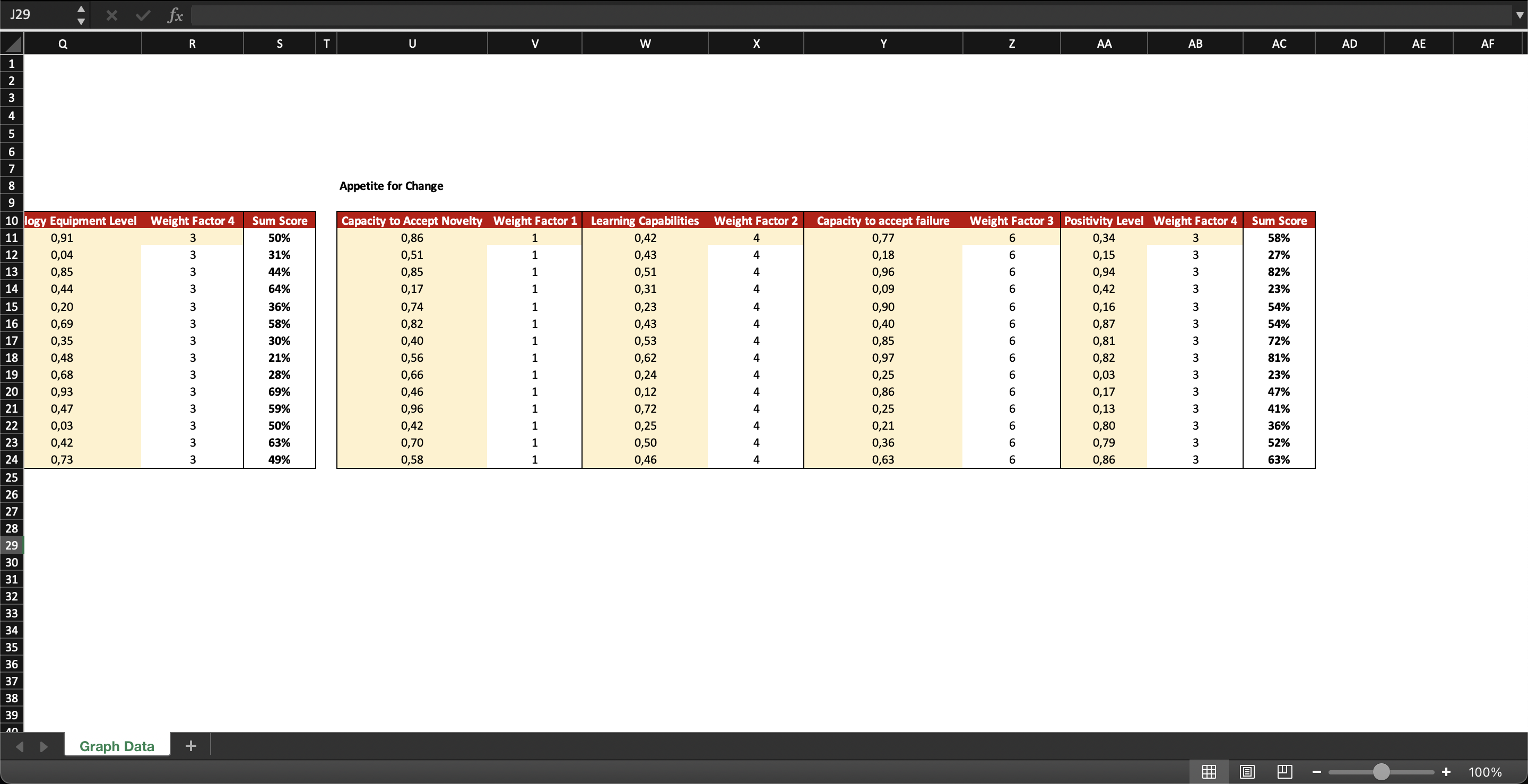
Task: Click the previous sheet navigation arrow
Action: [x=20, y=746]
